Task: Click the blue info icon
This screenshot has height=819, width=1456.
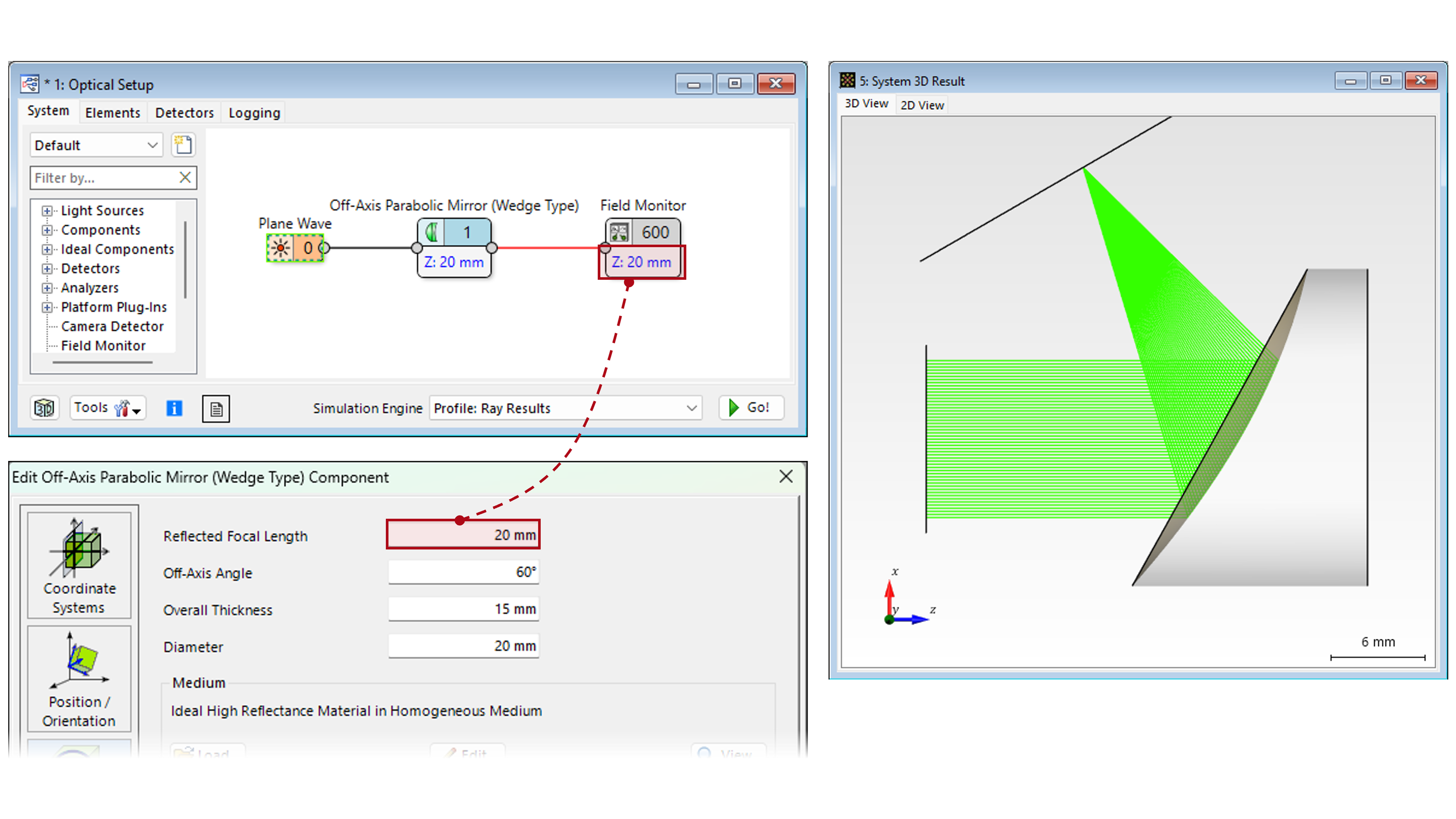Action: (x=174, y=408)
